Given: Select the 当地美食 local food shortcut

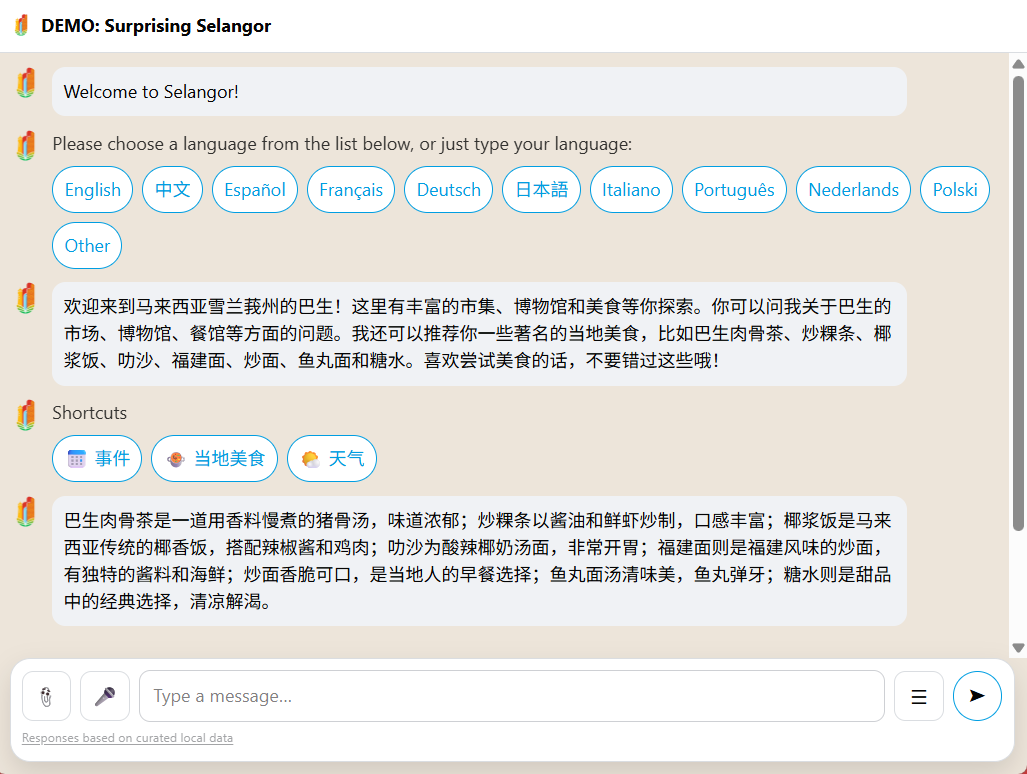Looking at the screenshot, I should 215,459.
